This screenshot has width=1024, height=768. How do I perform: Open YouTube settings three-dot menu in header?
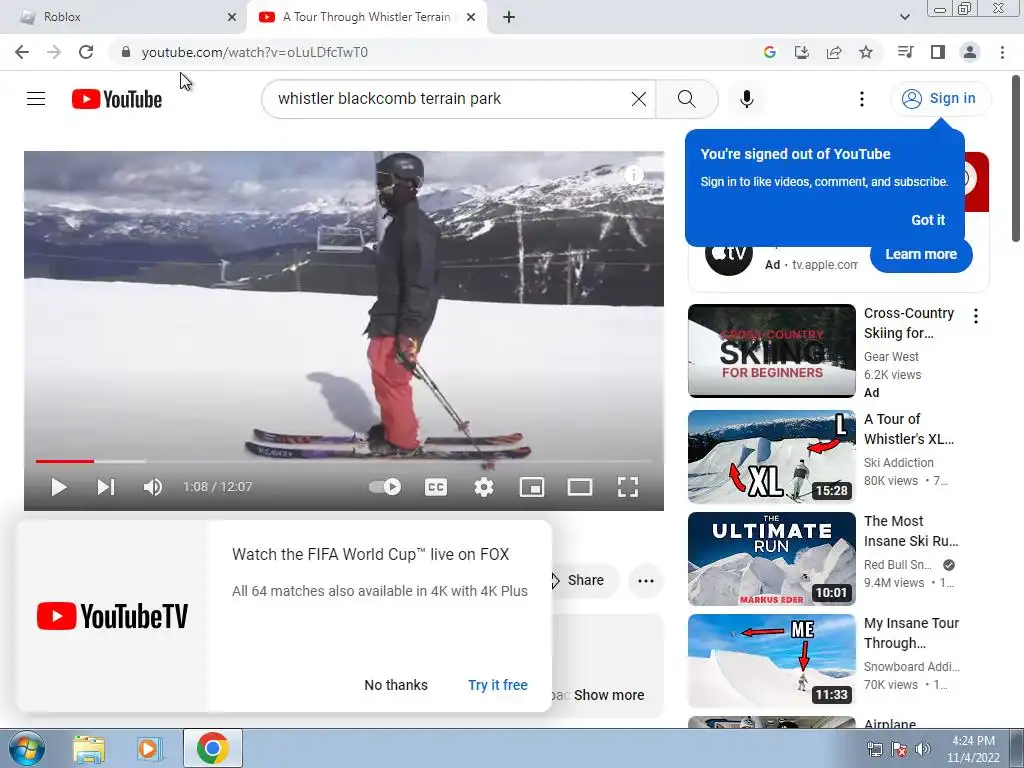pyautogui.click(x=862, y=99)
